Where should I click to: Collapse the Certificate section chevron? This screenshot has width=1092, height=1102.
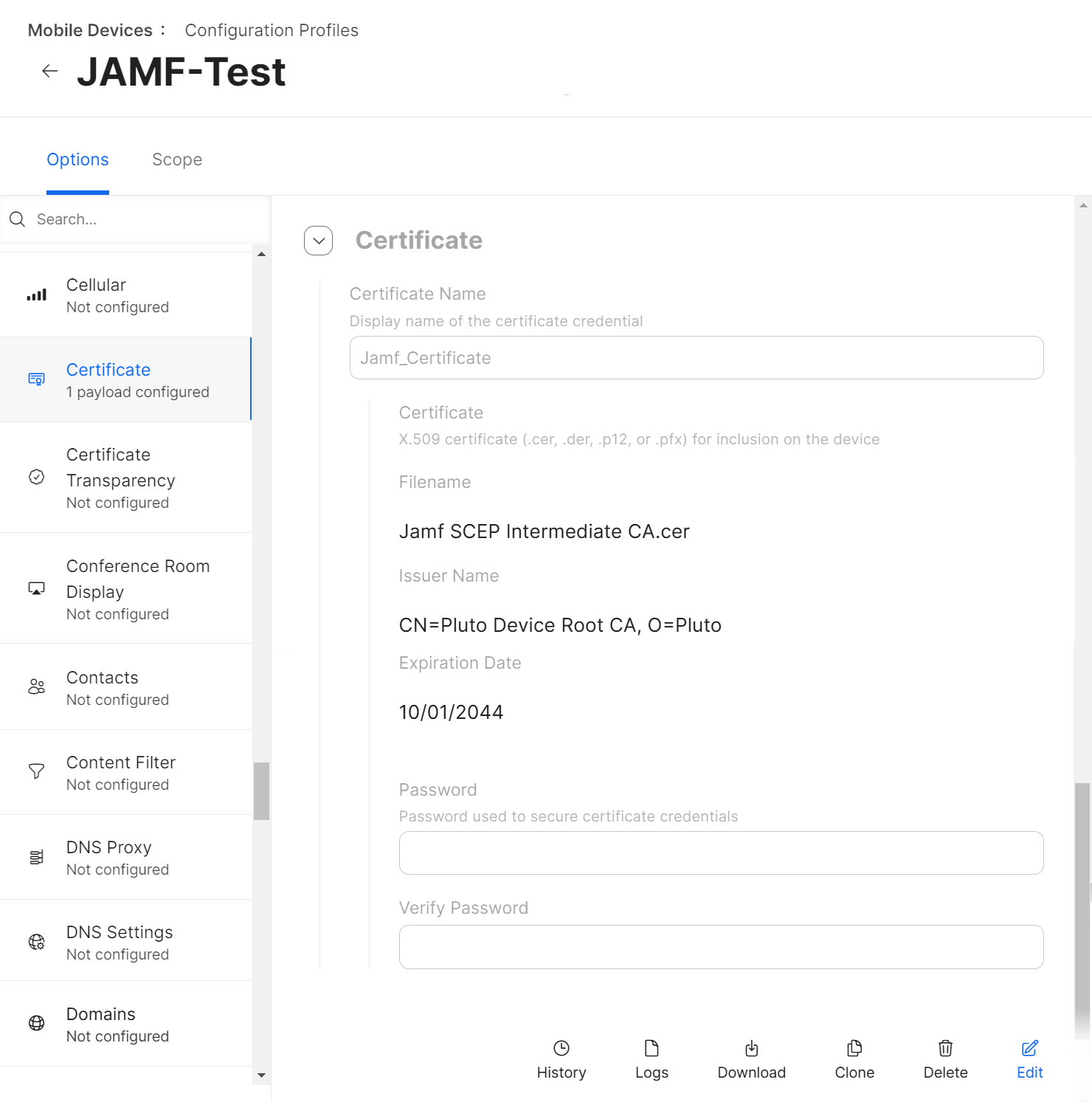319,241
